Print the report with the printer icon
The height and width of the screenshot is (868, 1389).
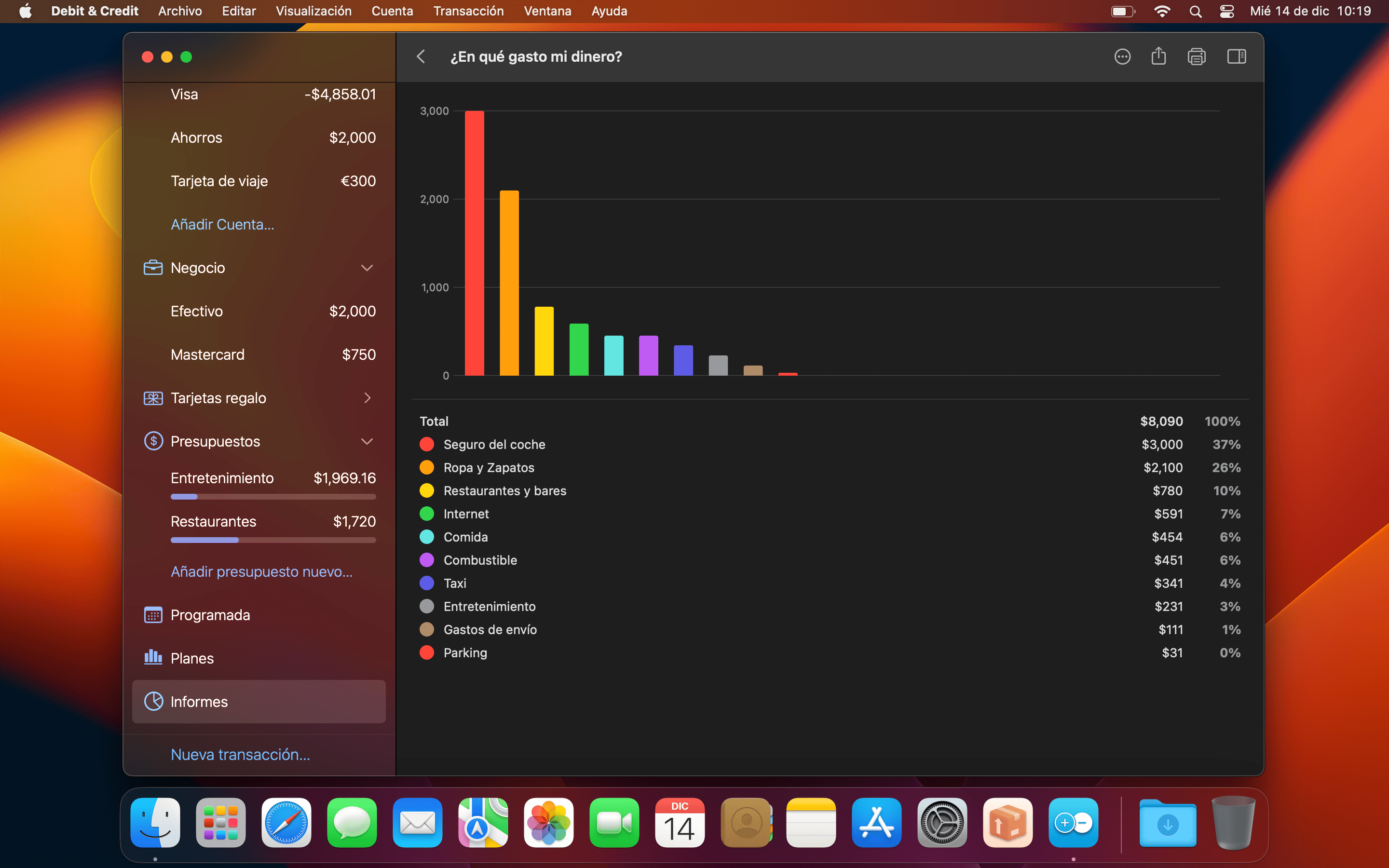point(1196,56)
